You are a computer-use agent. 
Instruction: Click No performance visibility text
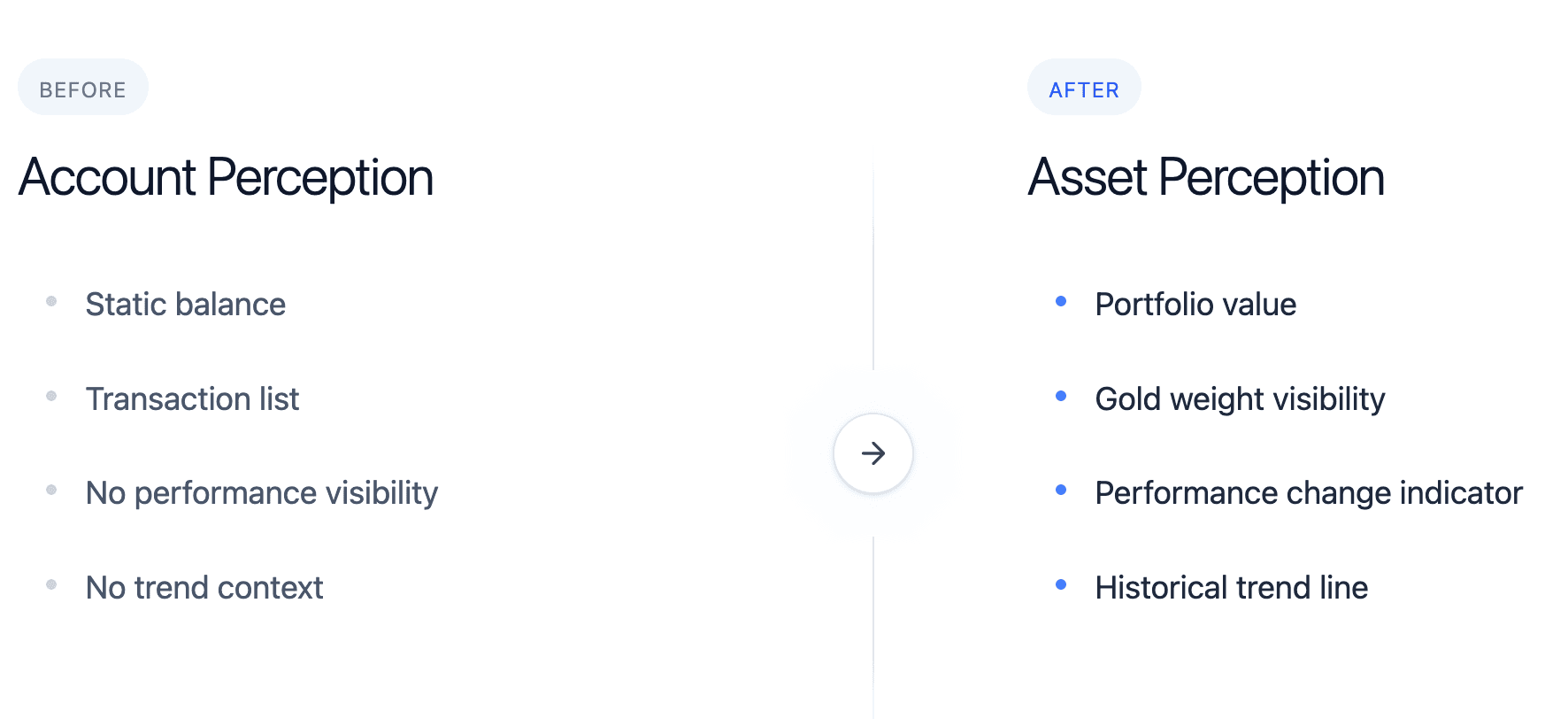point(262,493)
